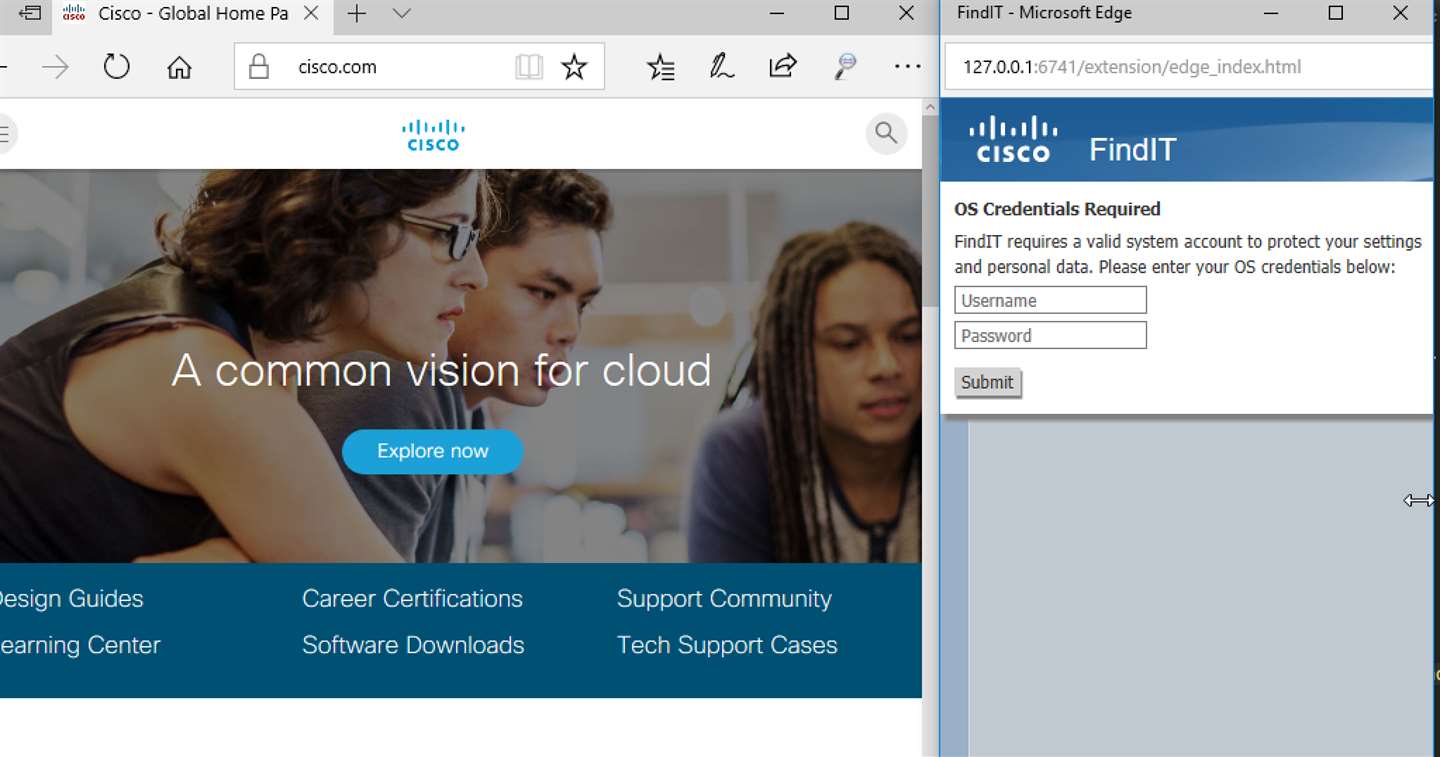The height and width of the screenshot is (757, 1440).
Task: Click the Add notes pen icon
Action: pos(722,67)
